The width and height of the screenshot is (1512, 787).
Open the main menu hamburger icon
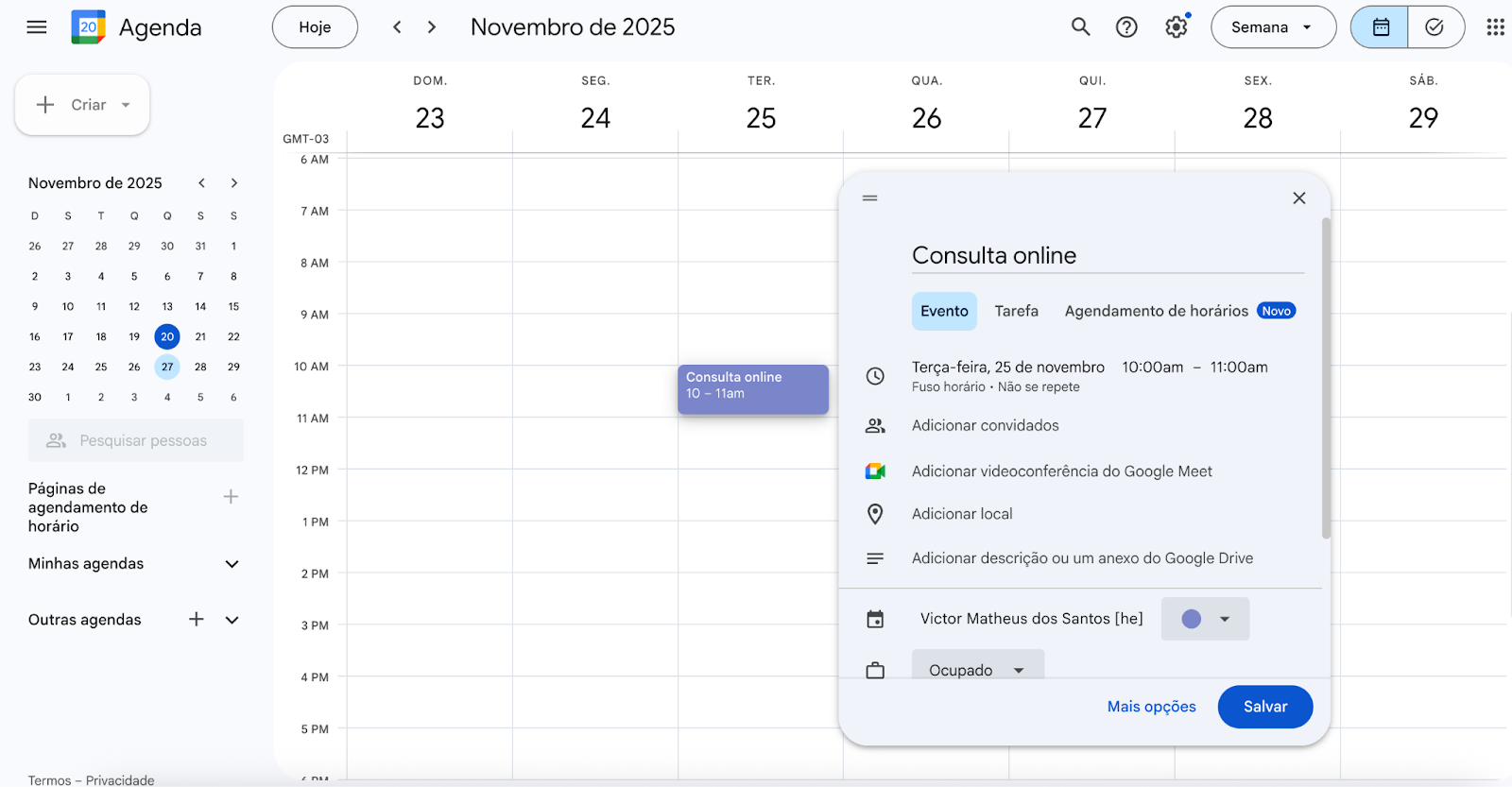[37, 27]
